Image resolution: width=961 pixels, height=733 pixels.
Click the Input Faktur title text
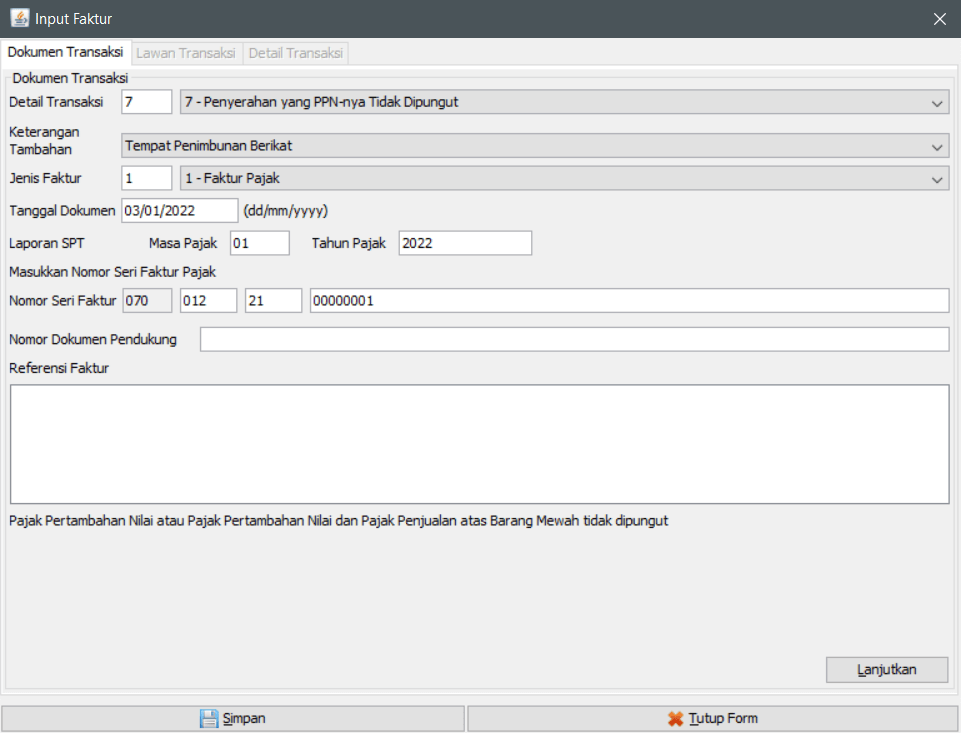(74, 19)
